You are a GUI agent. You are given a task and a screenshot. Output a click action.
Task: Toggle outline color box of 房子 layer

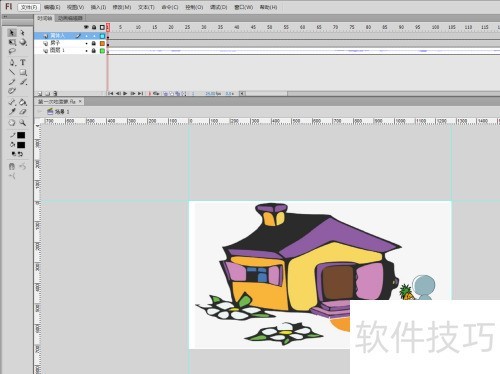click(102, 43)
